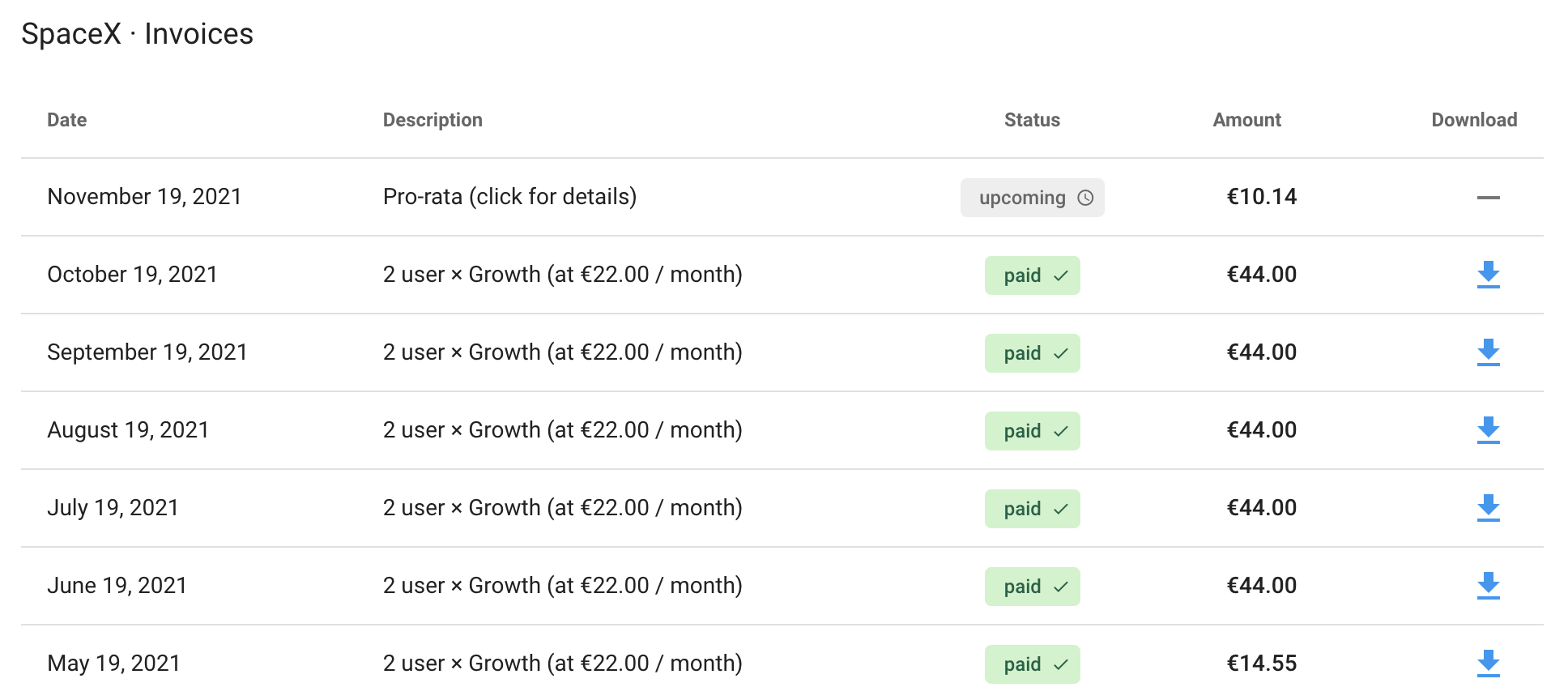Download the August 19, 2021 invoice

(1488, 430)
